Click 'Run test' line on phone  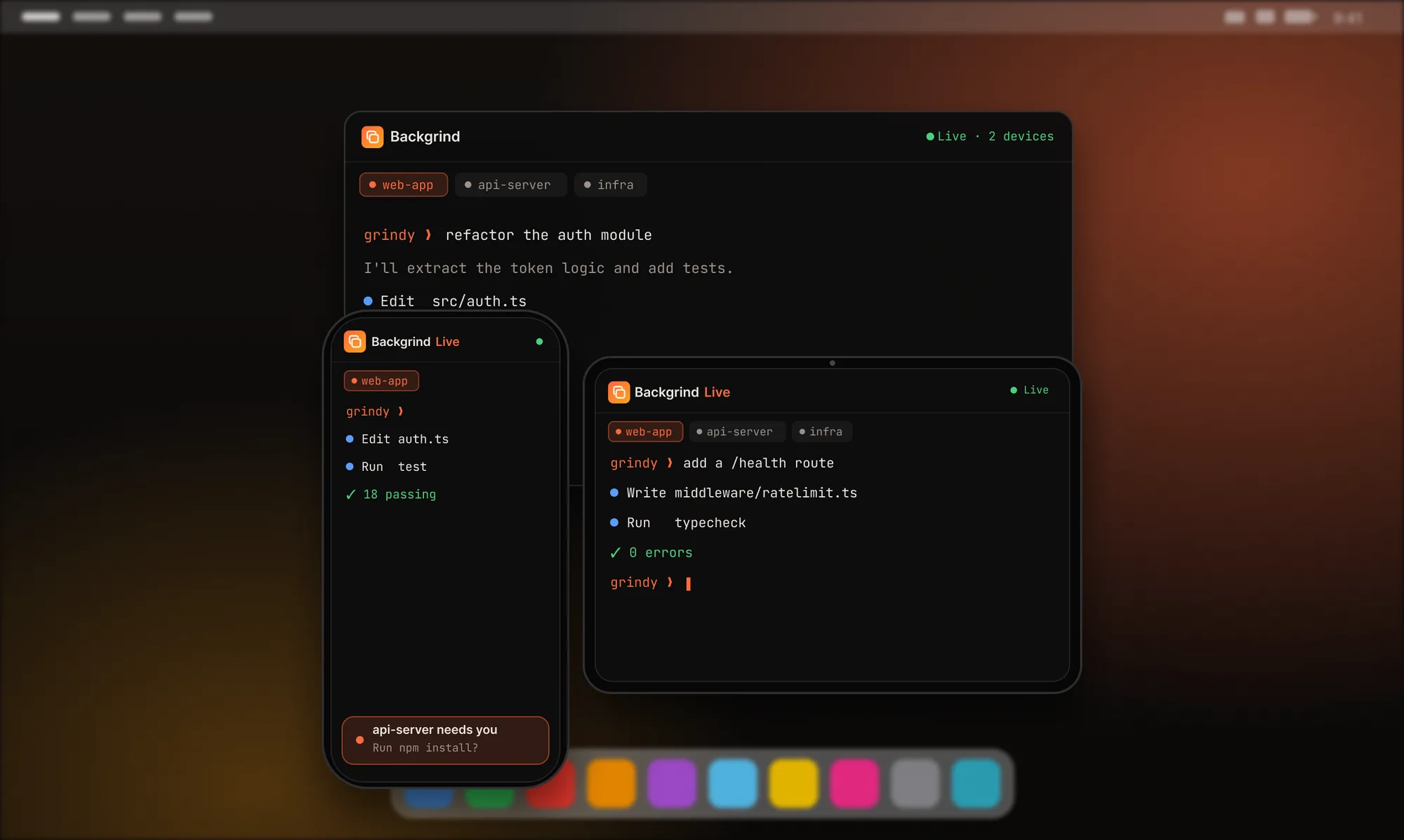pyautogui.click(x=386, y=467)
